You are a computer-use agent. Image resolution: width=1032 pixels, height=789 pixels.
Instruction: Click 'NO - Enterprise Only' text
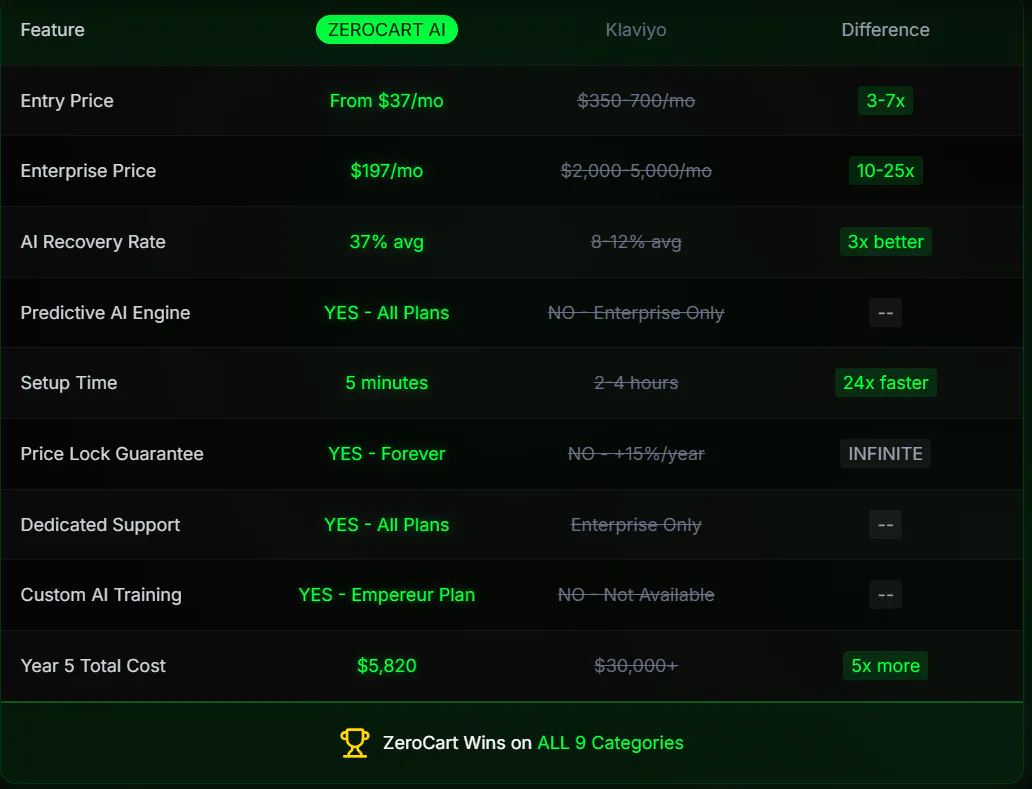(636, 313)
